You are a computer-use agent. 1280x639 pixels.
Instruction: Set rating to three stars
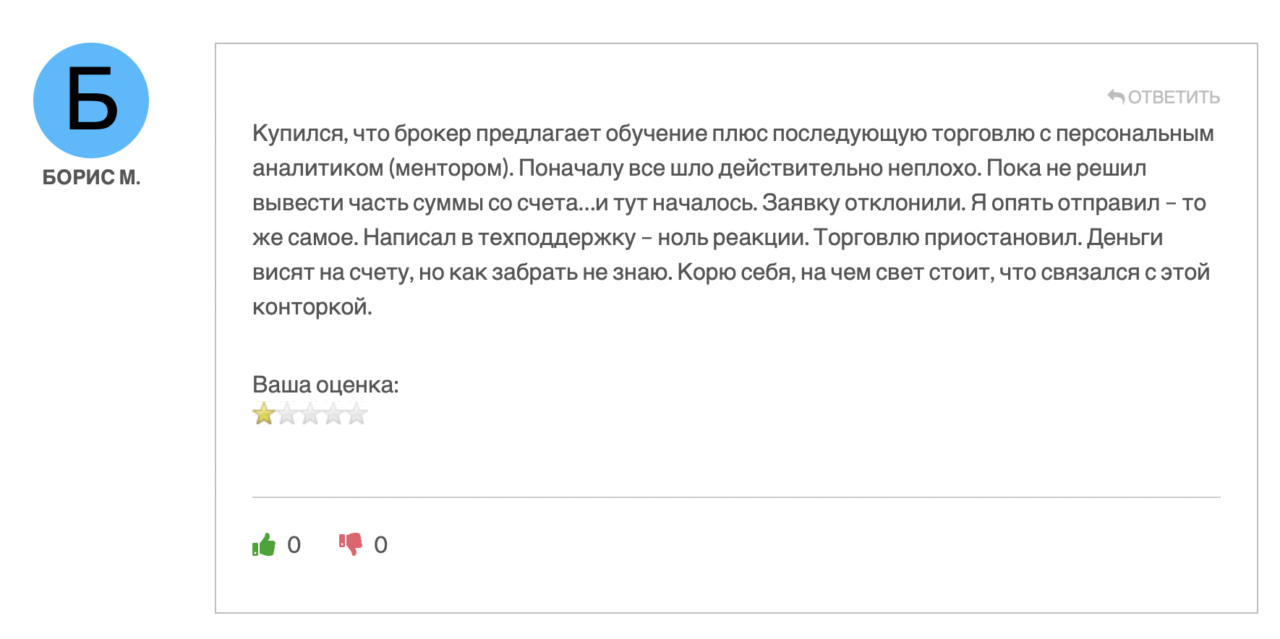point(310,414)
